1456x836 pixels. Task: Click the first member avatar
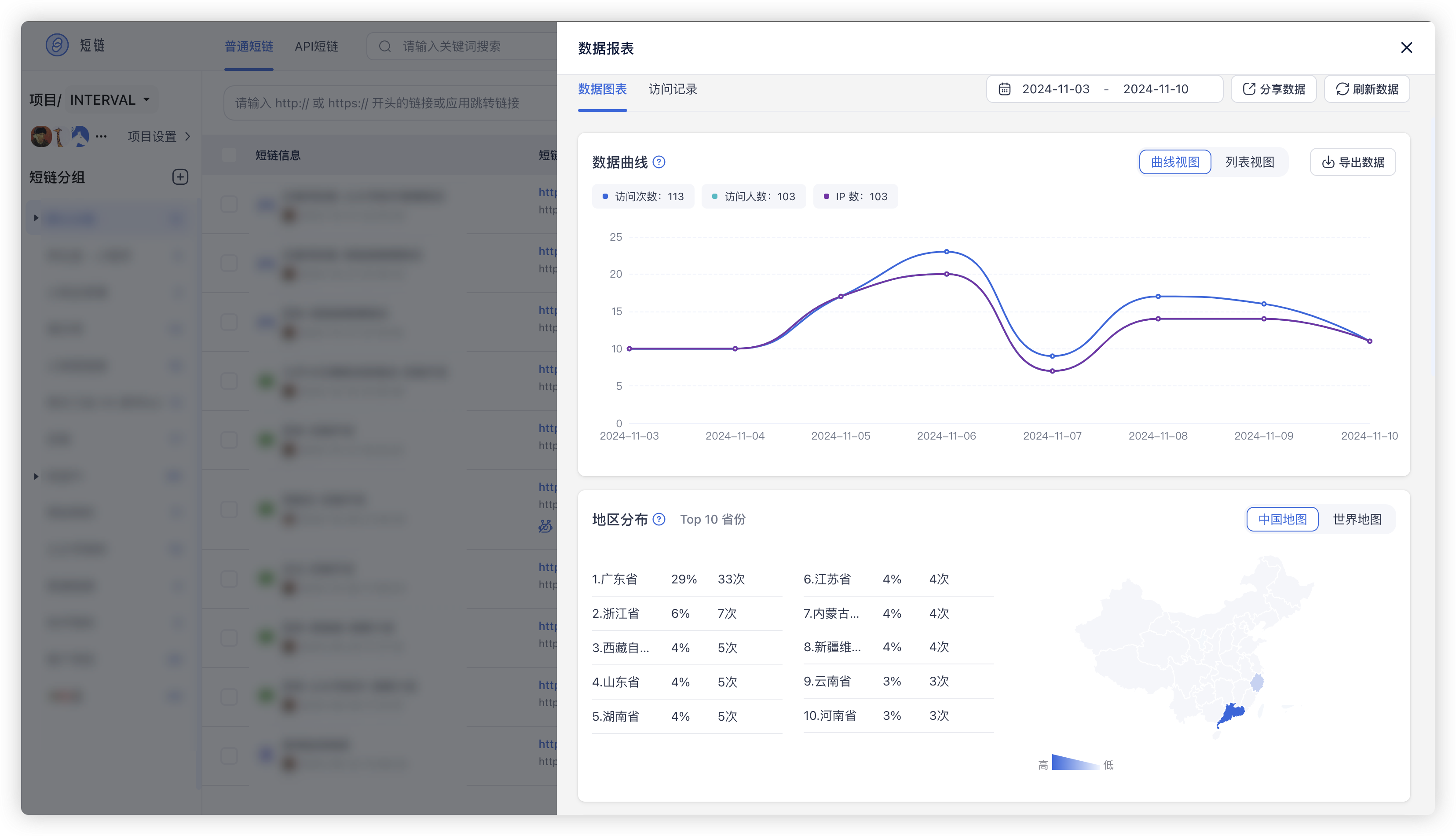pos(41,137)
